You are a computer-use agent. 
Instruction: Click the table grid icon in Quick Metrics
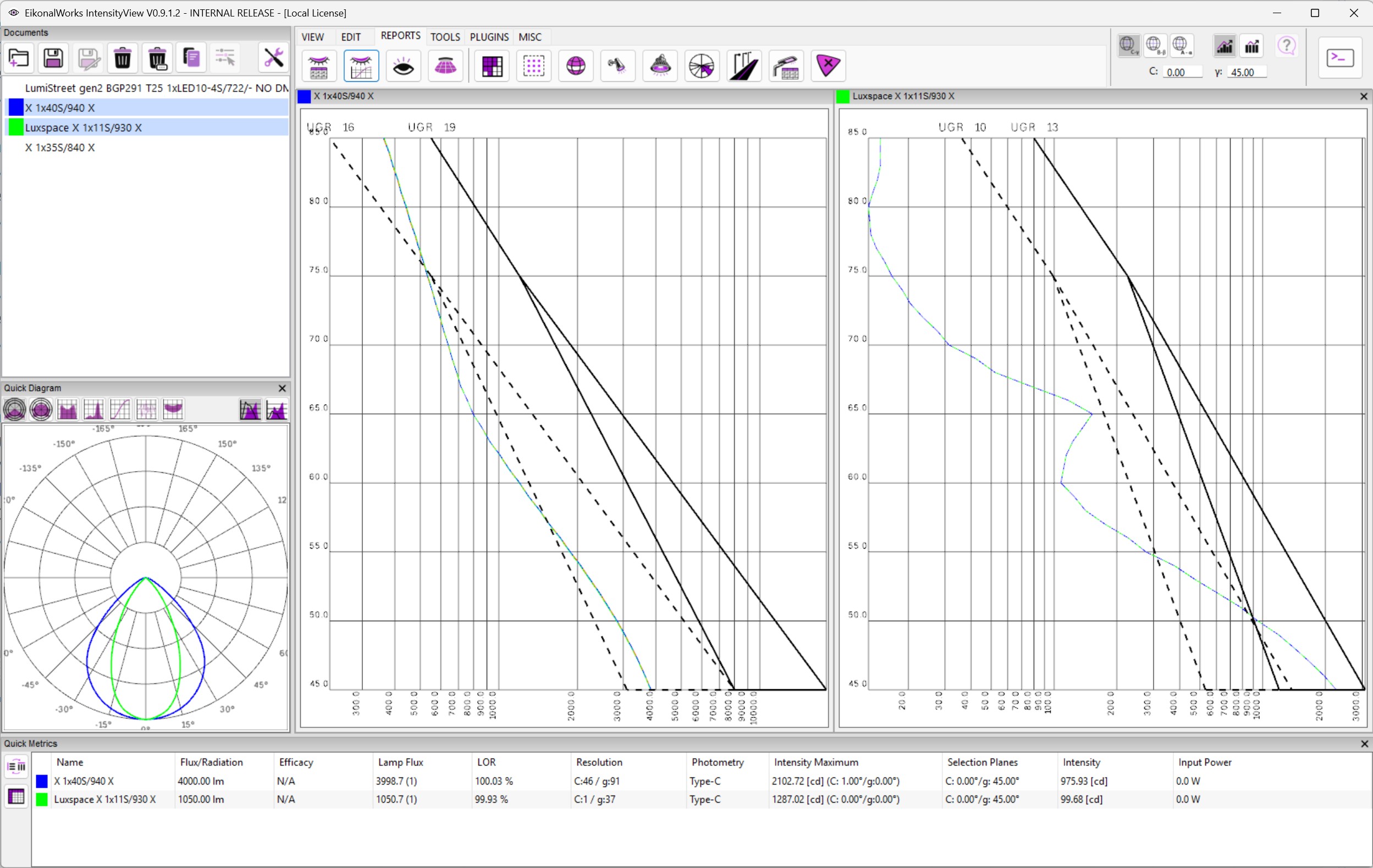tap(16, 796)
